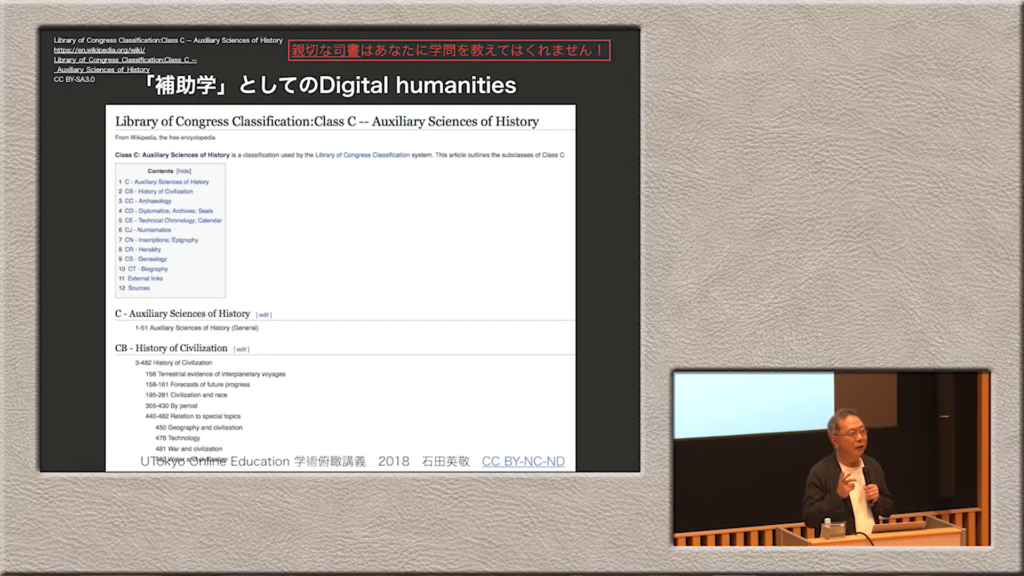This screenshot has width=1024, height=576.
Task: Click the name '石田英敬' in footer
Action: [445, 461]
